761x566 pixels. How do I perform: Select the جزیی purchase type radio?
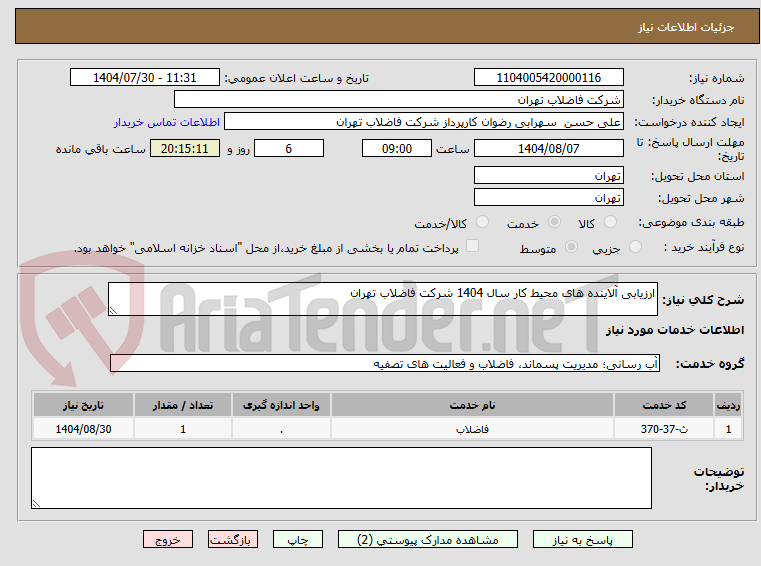click(x=635, y=247)
